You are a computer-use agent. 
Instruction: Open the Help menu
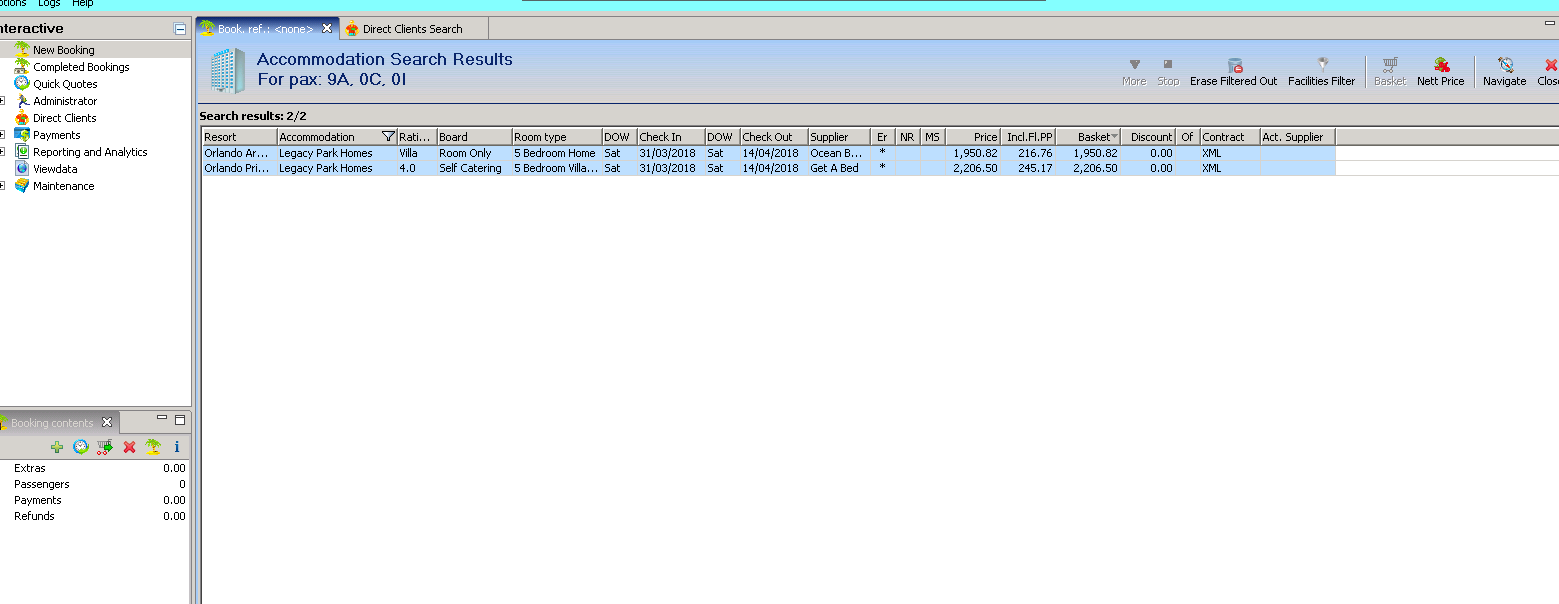click(82, 4)
